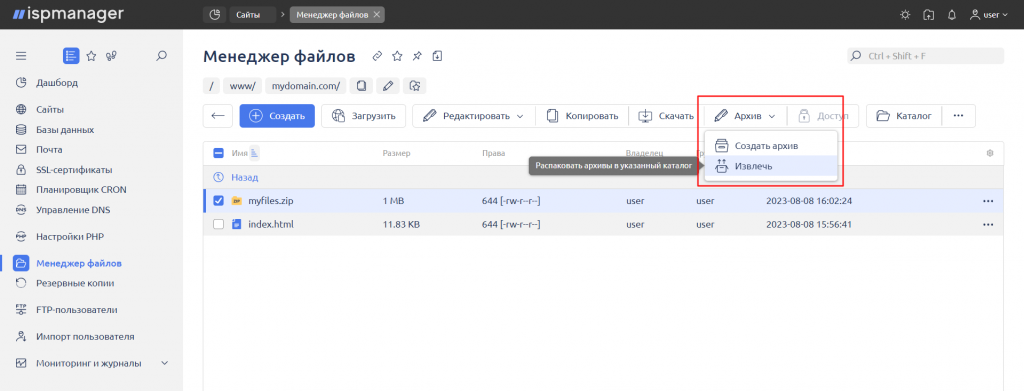This screenshot has height=391, width=1024.
Task: Click the sidebar hamburger menu icon
Action: pos(21,56)
